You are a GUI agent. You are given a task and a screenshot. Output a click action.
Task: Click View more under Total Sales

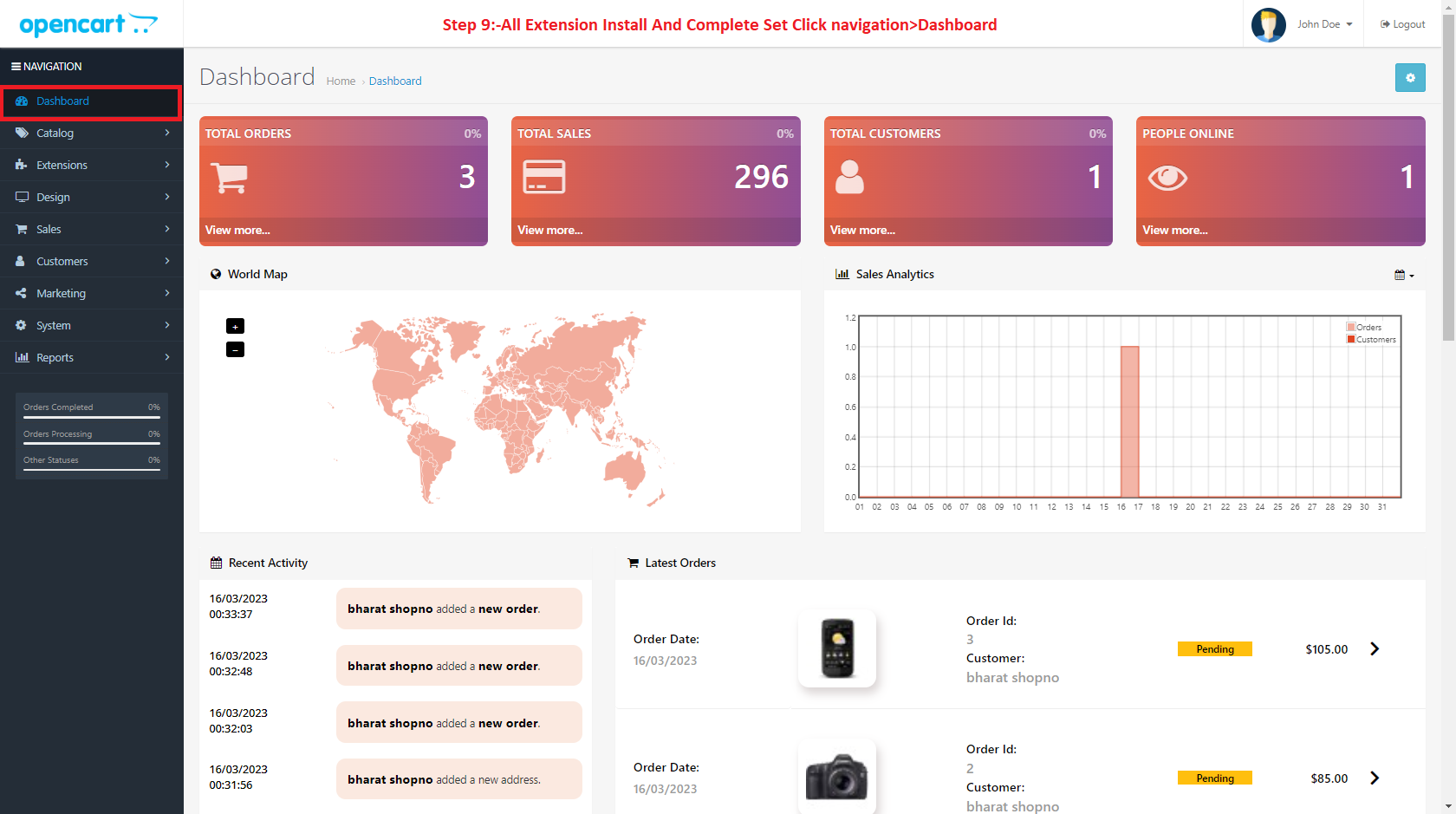coord(549,231)
